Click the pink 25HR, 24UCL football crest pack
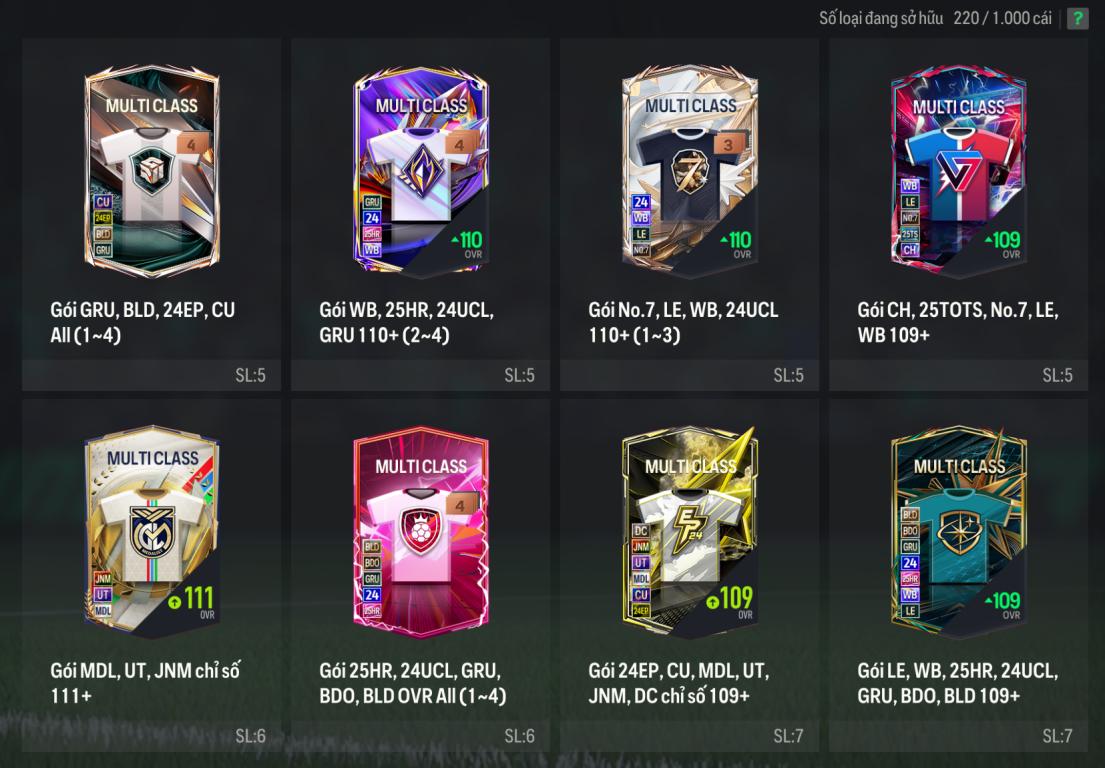Image resolution: width=1105 pixels, height=768 pixels. (x=421, y=532)
